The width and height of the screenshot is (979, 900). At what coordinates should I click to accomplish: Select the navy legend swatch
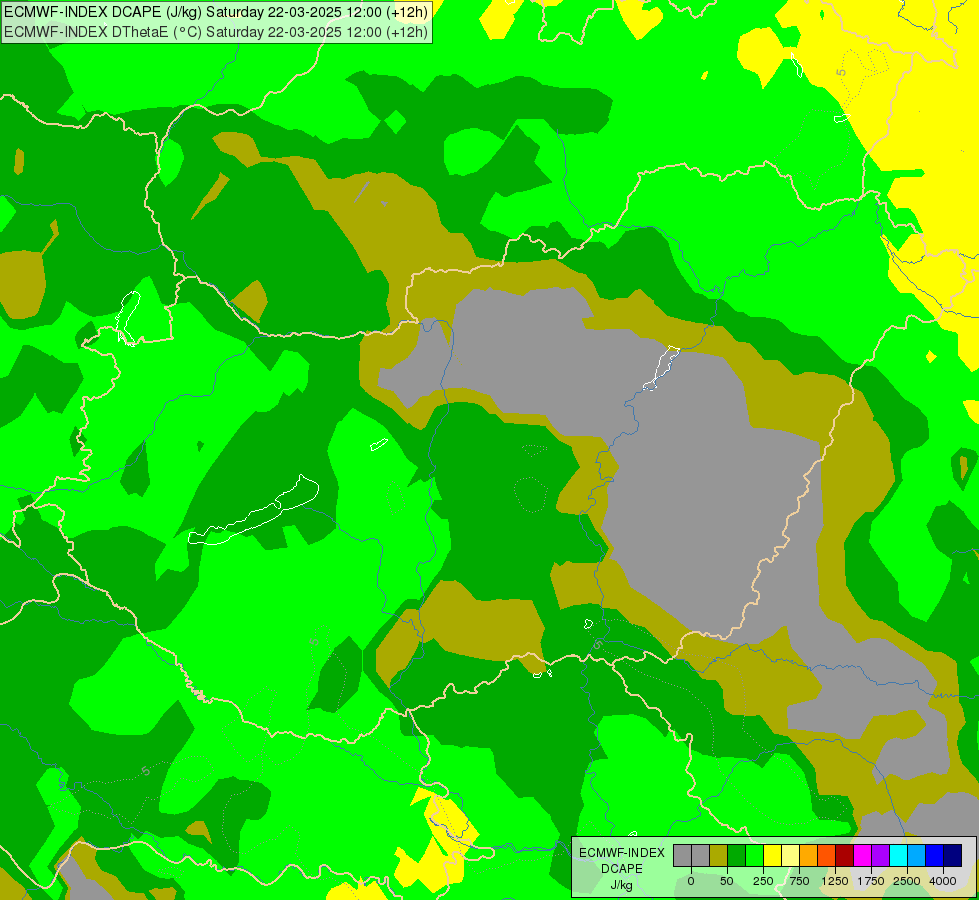pyautogui.click(x=953, y=856)
